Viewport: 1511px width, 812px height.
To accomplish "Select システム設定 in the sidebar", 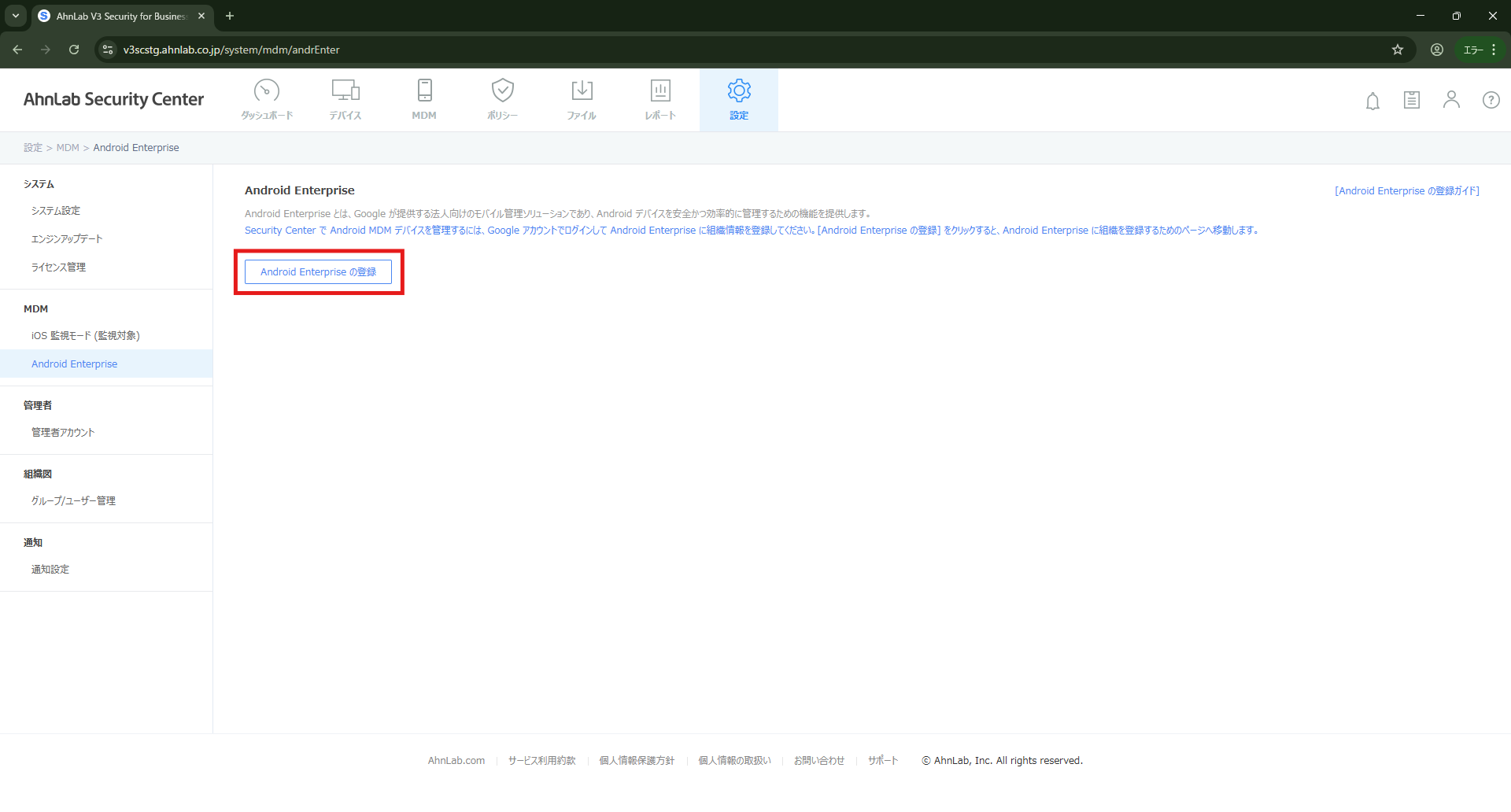I will coord(56,211).
